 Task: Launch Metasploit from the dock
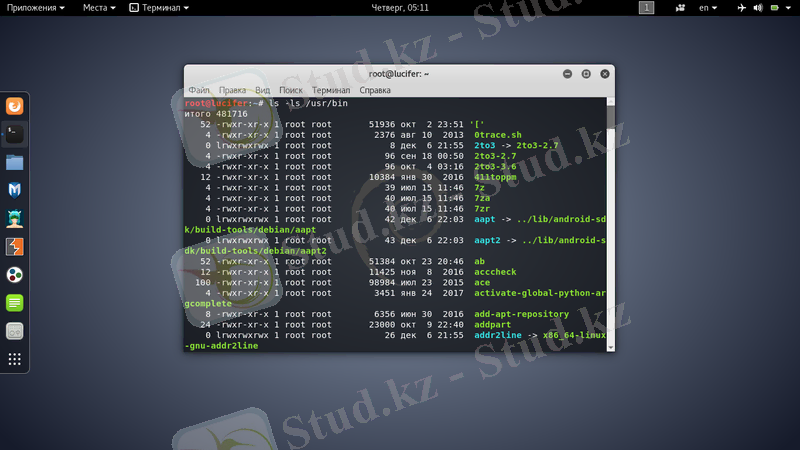click(15, 190)
